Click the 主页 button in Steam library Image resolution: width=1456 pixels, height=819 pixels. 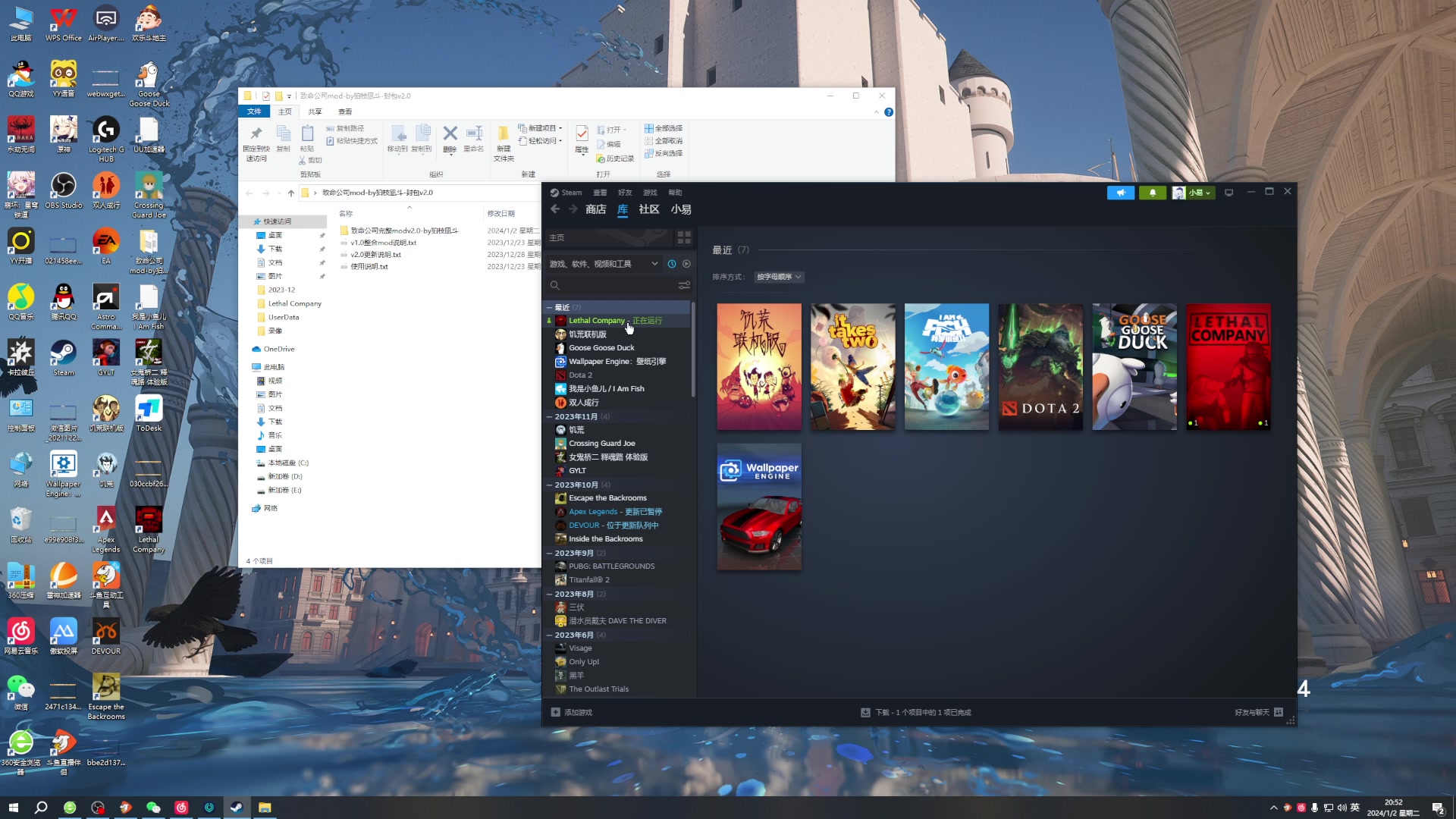coord(609,238)
